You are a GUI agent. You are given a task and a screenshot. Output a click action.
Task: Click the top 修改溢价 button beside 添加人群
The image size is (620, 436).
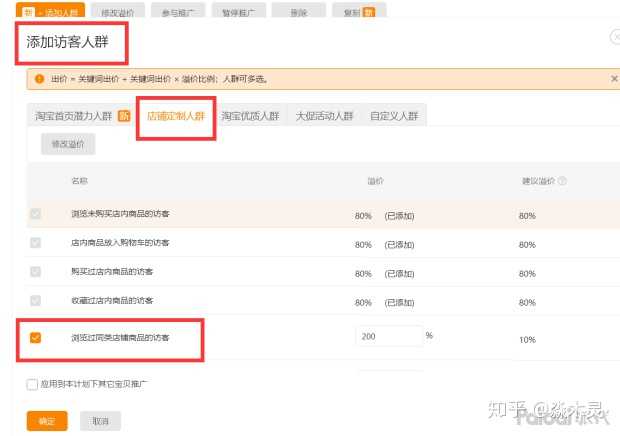coord(117,11)
